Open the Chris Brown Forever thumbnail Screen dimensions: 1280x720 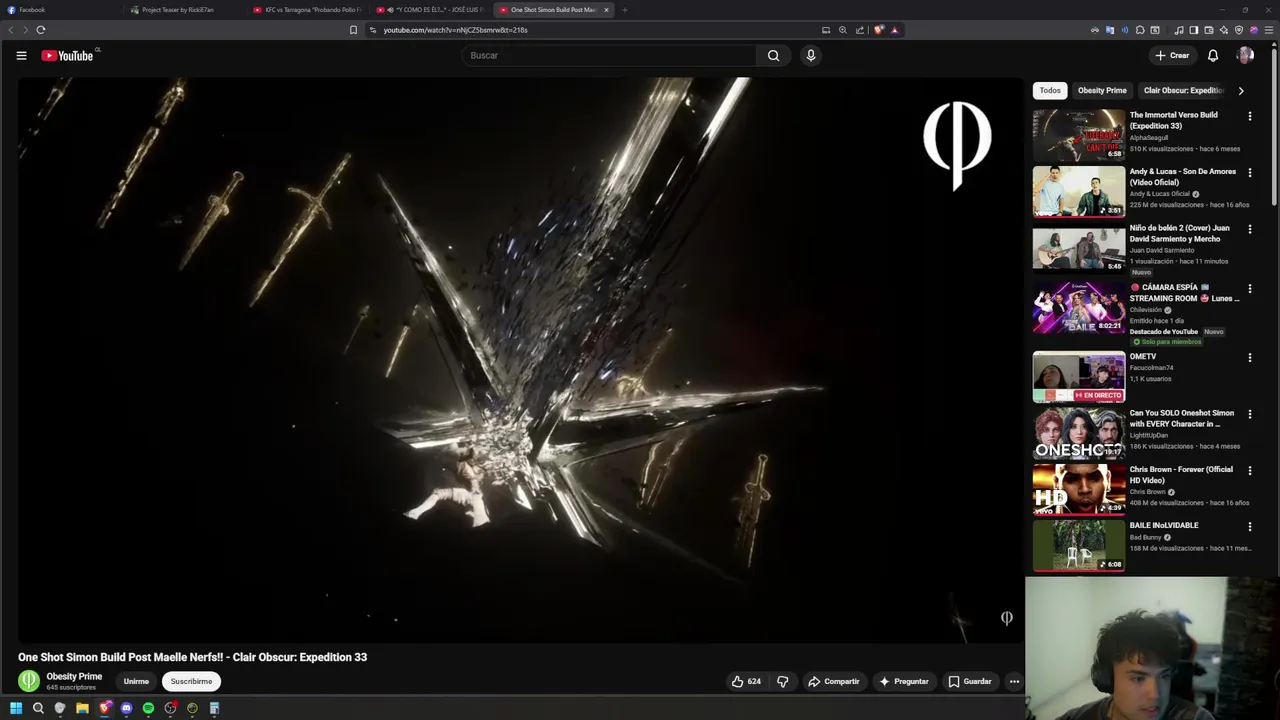click(1079, 489)
